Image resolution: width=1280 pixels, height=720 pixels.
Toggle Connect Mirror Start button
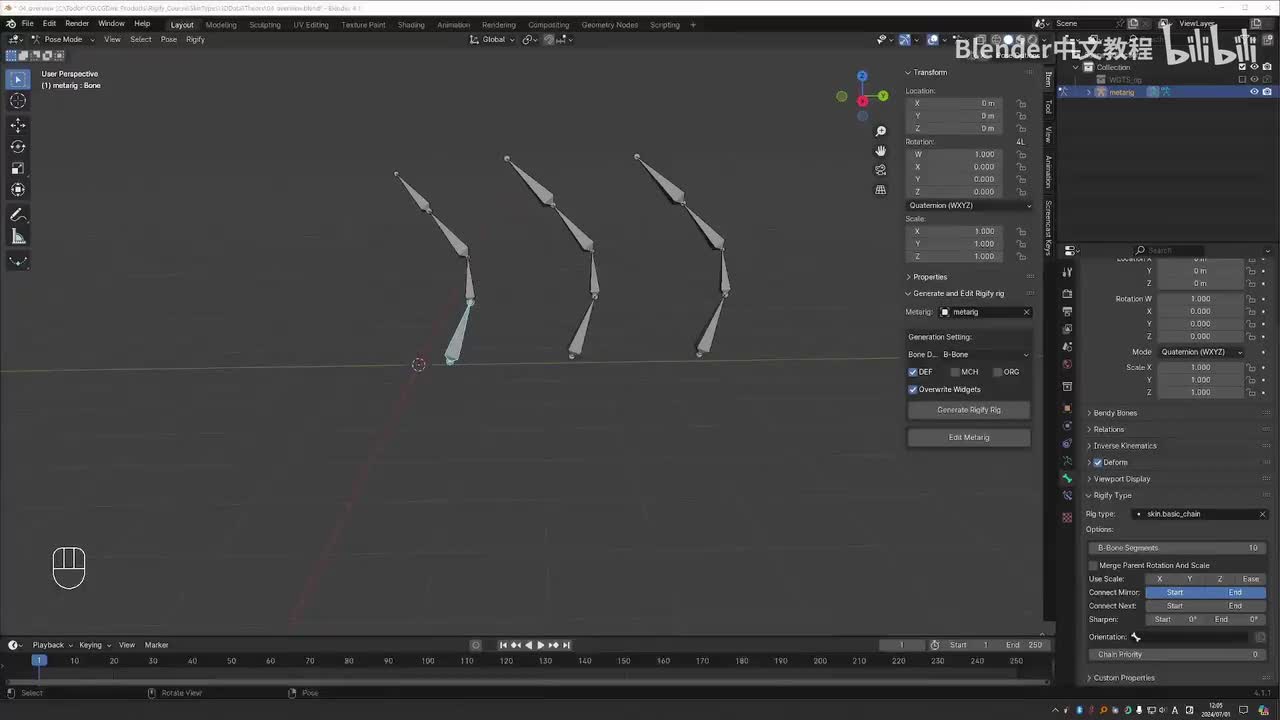pos(1175,592)
